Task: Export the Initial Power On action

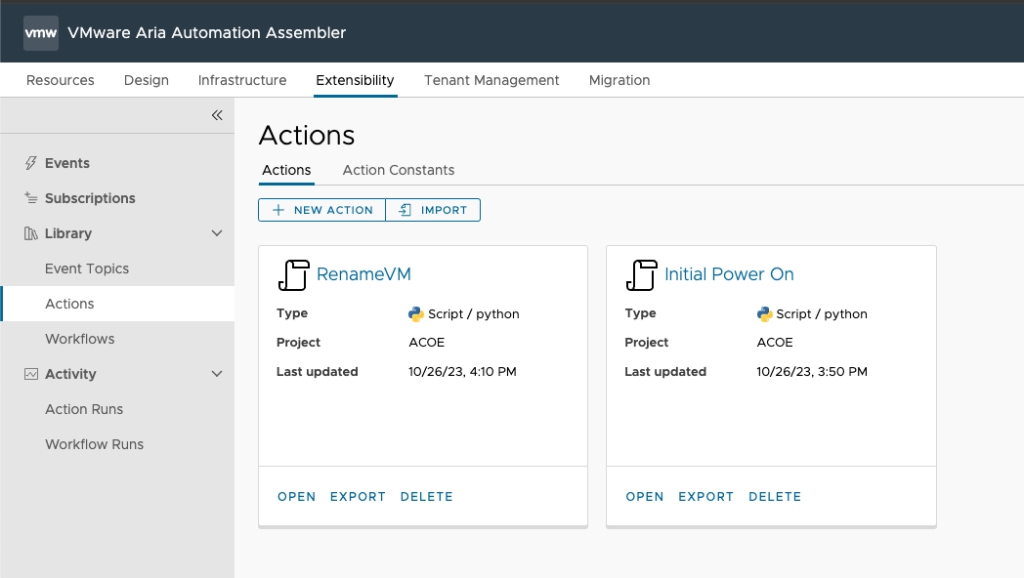Action: click(705, 496)
